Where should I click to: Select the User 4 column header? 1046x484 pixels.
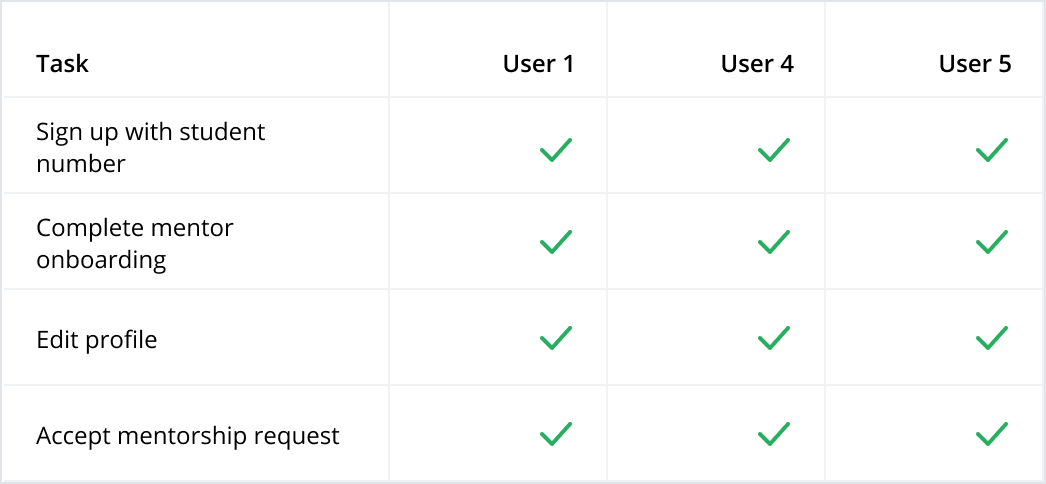(757, 64)
